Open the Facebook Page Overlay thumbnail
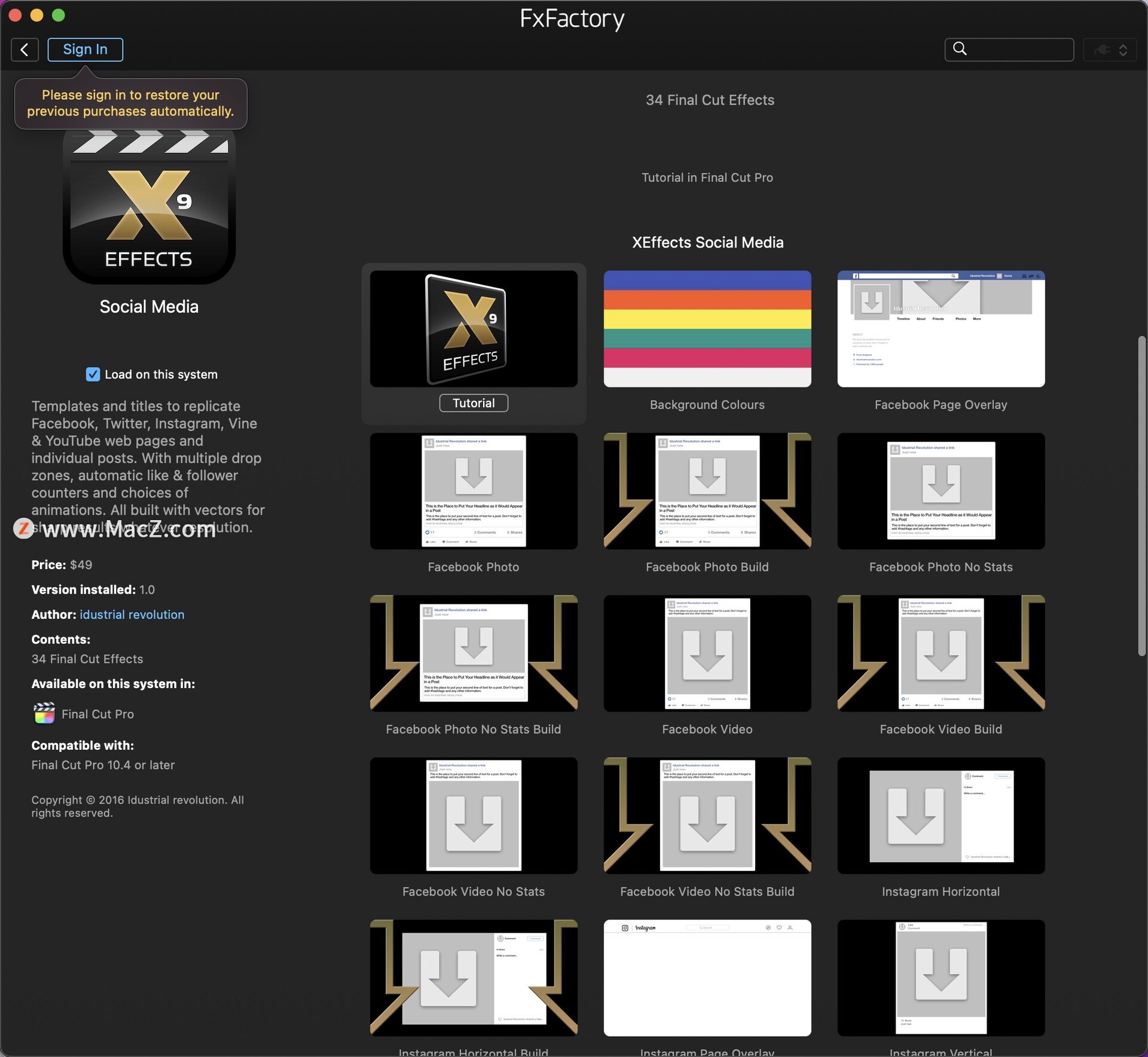The image size is (1148, 1057). pyautogui.click(x=941, y=329)
